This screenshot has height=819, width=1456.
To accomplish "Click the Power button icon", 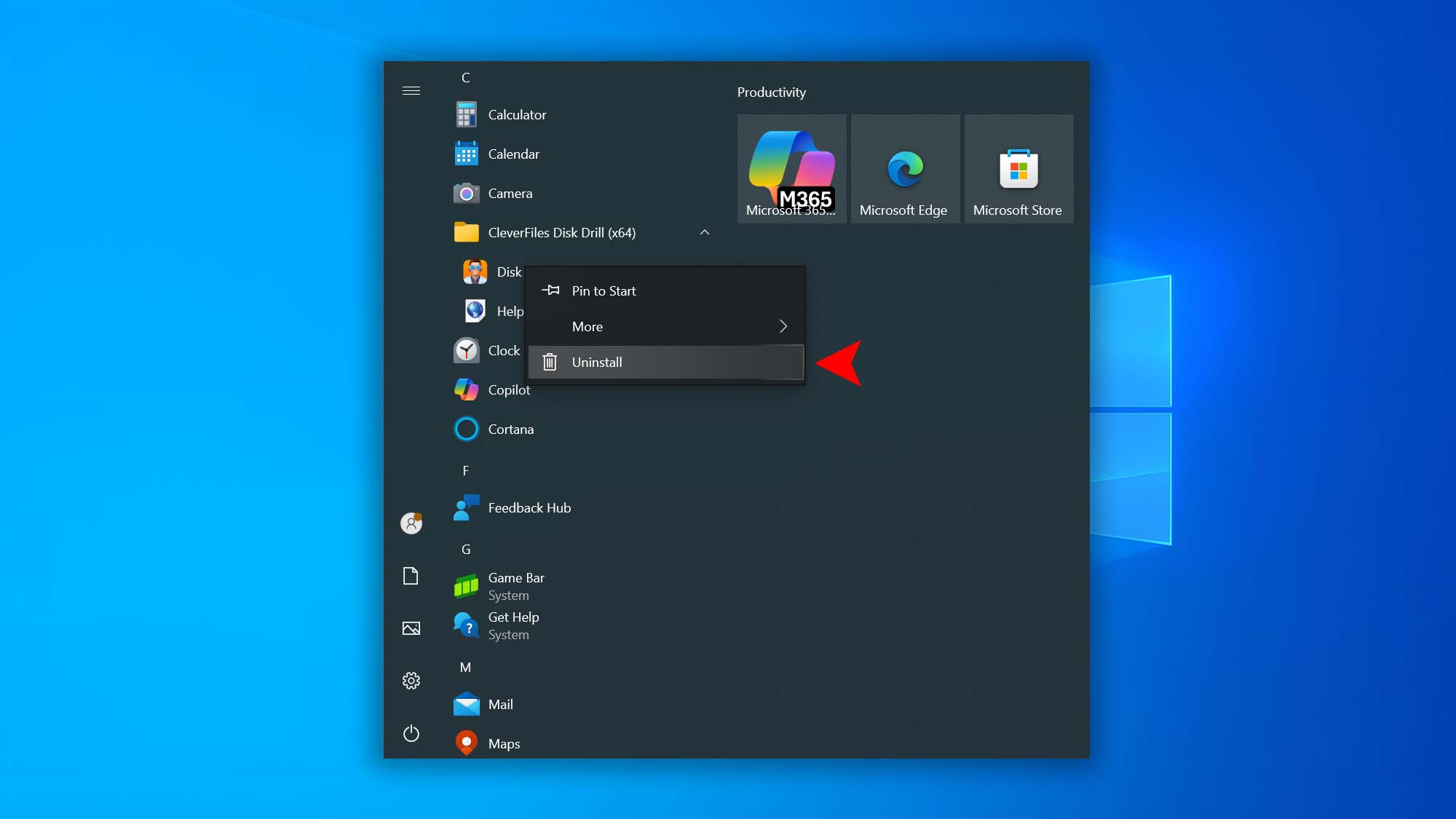I will 411,733.
